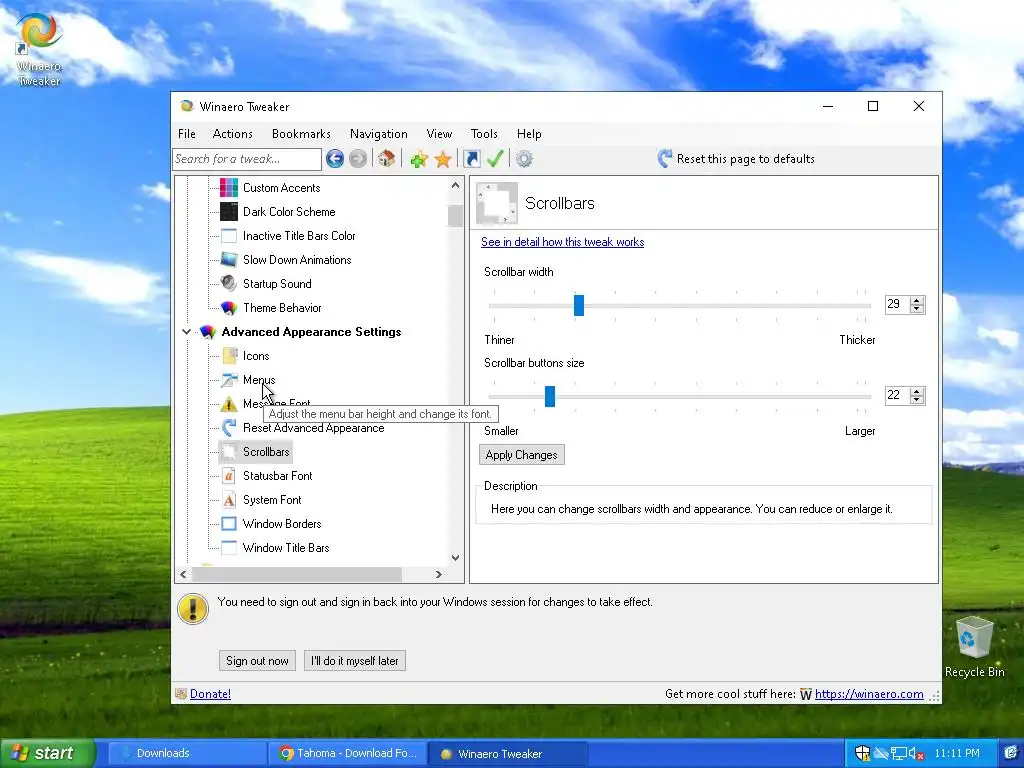Open bookmarks with the yellow star icon
Screen dimensions: 1024x768
pos(443,159)
